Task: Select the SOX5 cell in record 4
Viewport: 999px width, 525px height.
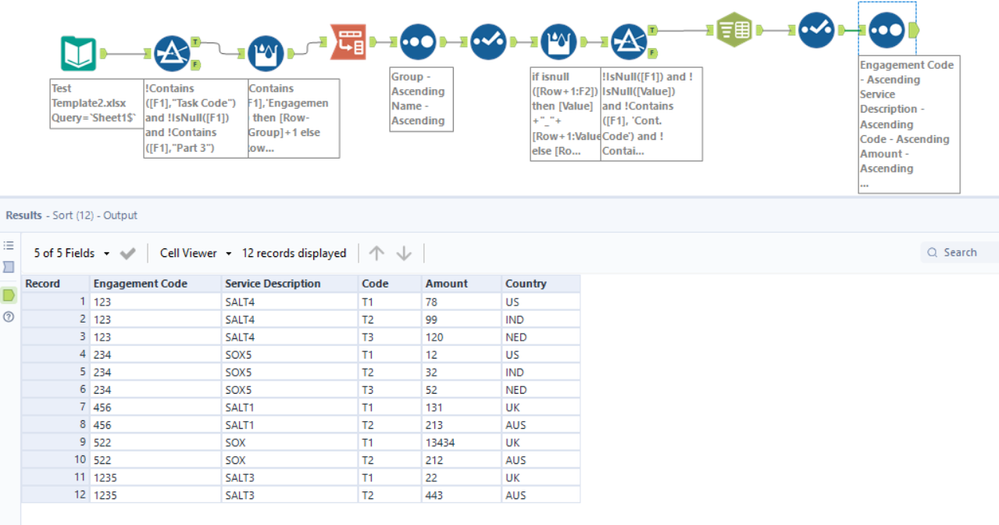Action: tap(289, 354)
